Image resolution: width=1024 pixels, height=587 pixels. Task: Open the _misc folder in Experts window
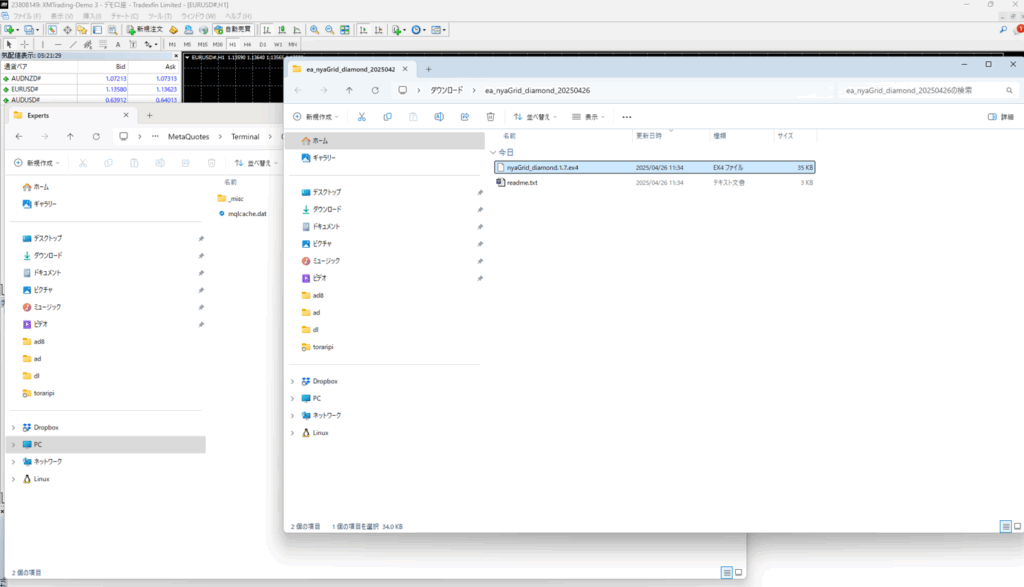(236, 198)
